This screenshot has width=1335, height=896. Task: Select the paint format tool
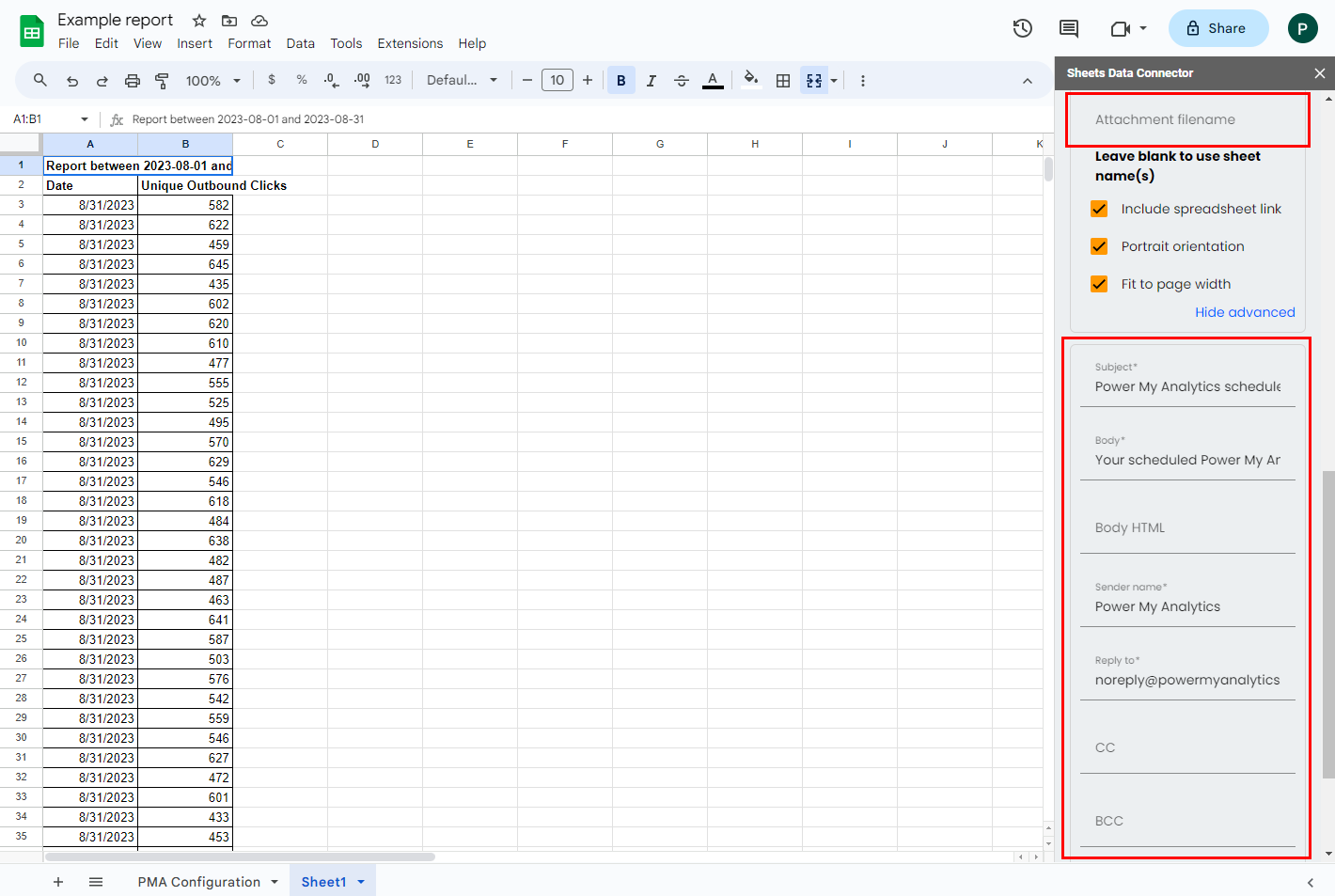click(x=162, y=81)
